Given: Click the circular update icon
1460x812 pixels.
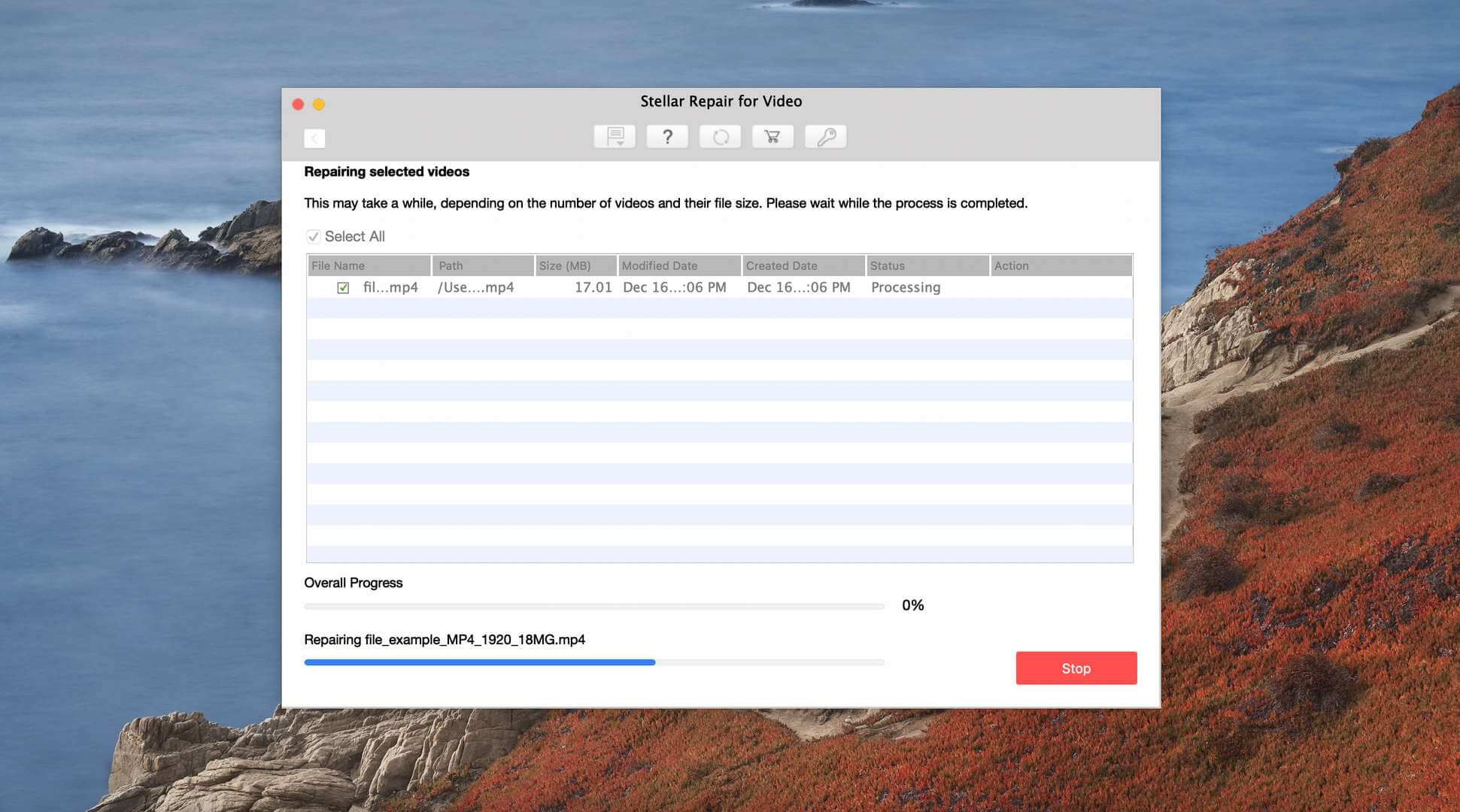Looking at the screenshot, I should tap(720, 137).
